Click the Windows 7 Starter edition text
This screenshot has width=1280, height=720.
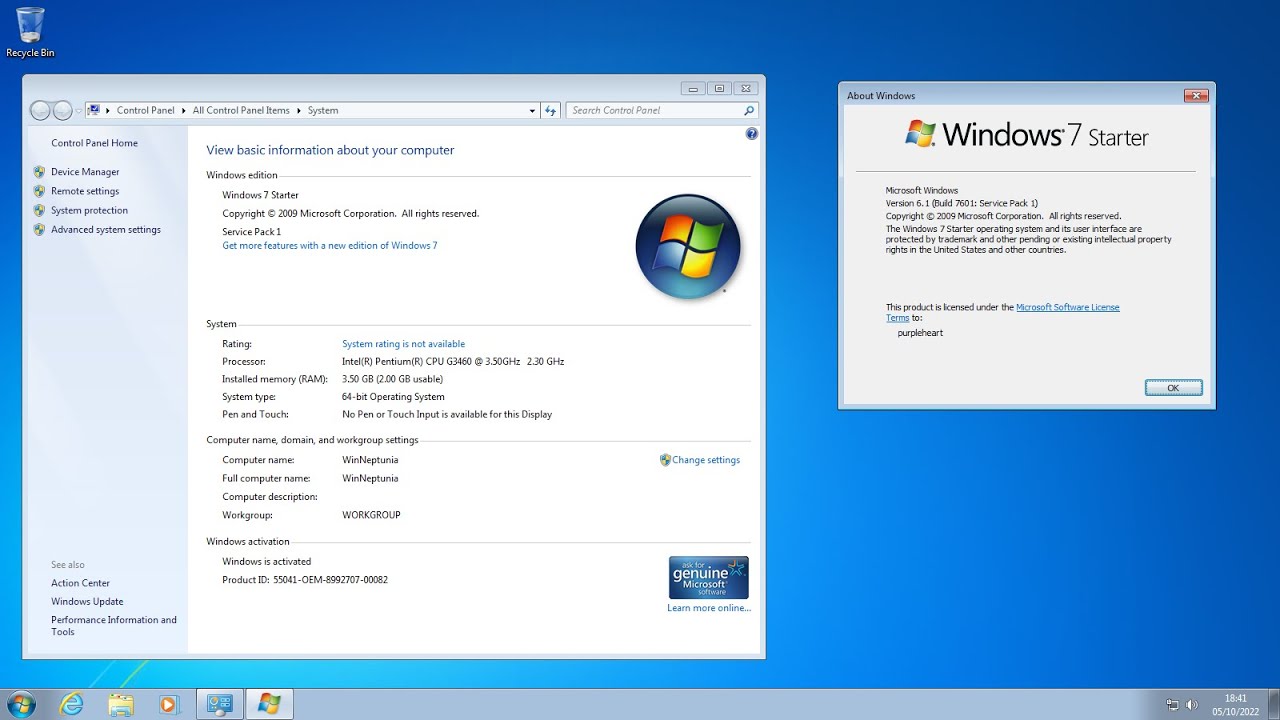(260, 195)
